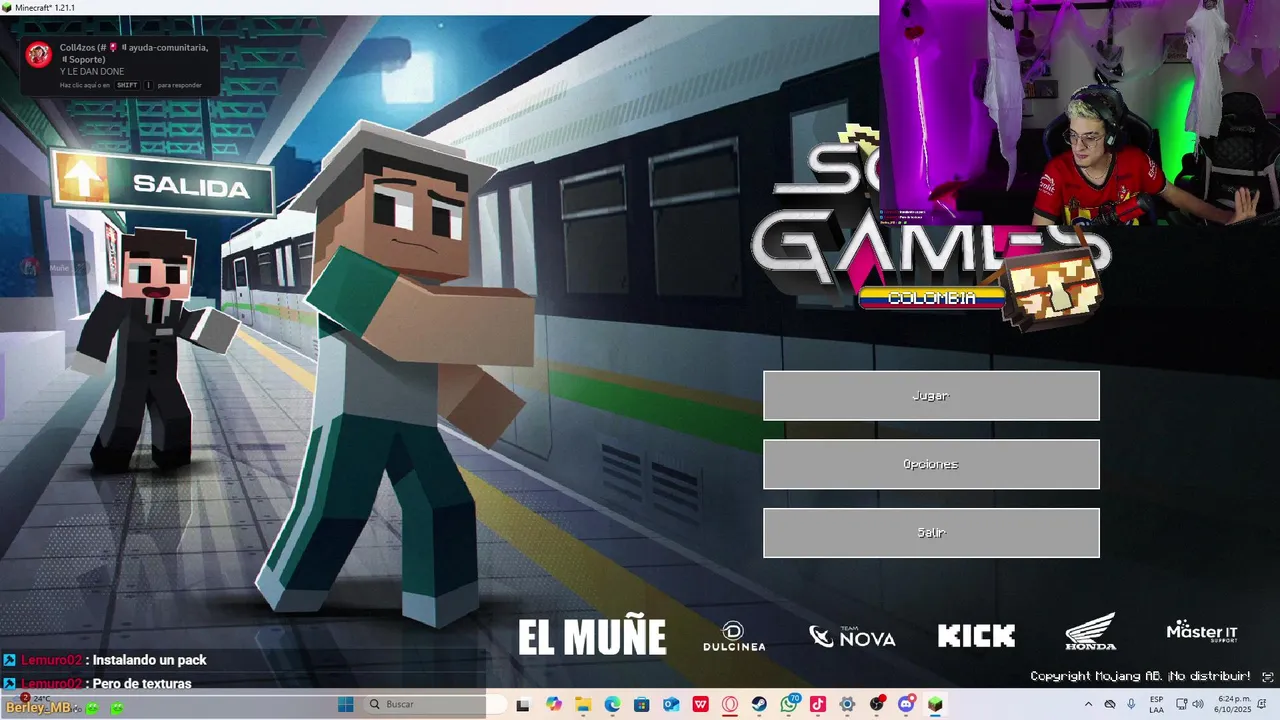The image size is (1280, 720).
Task: Click the 'Y LE DAN DONE' notification message
Action: click(x=92, y=72)
